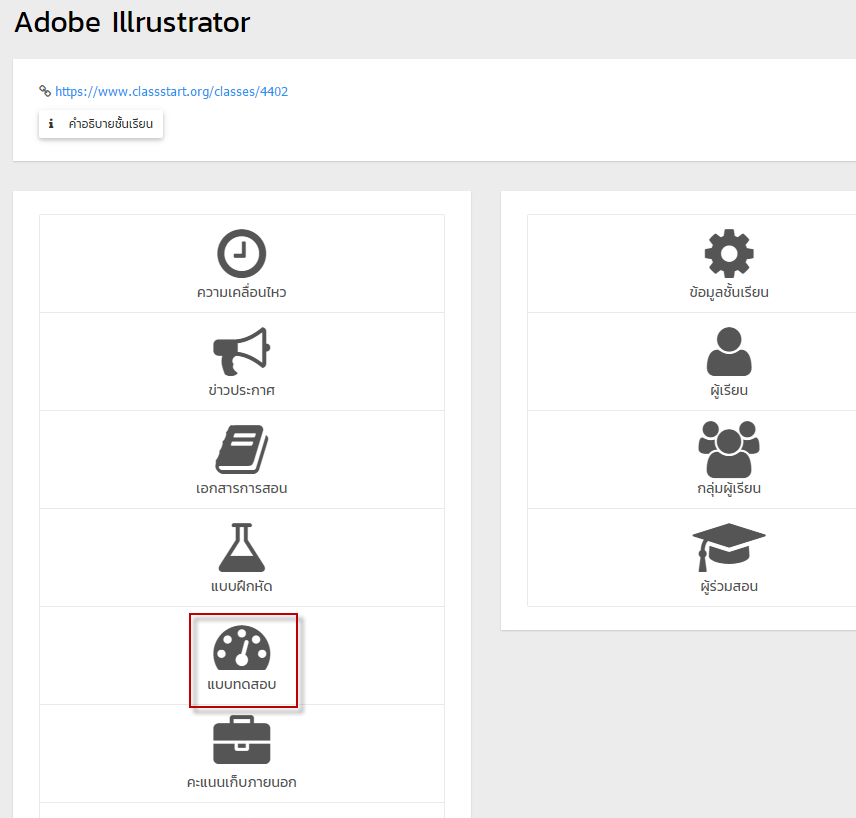Click the Adobe Illrustrator class title
Image resolution: width=856 pixels, height=818 pixels.
click(132, 22)
